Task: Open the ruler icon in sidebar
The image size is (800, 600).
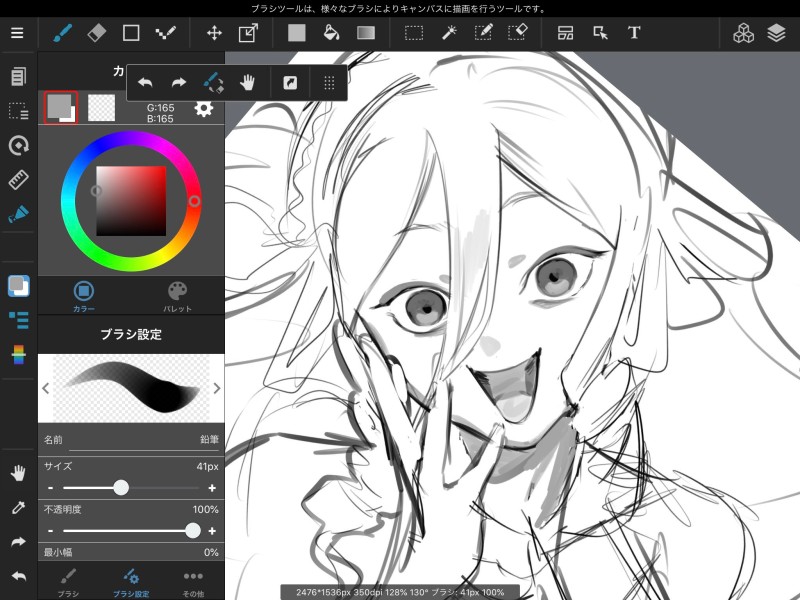Action: tap(18, 180)
